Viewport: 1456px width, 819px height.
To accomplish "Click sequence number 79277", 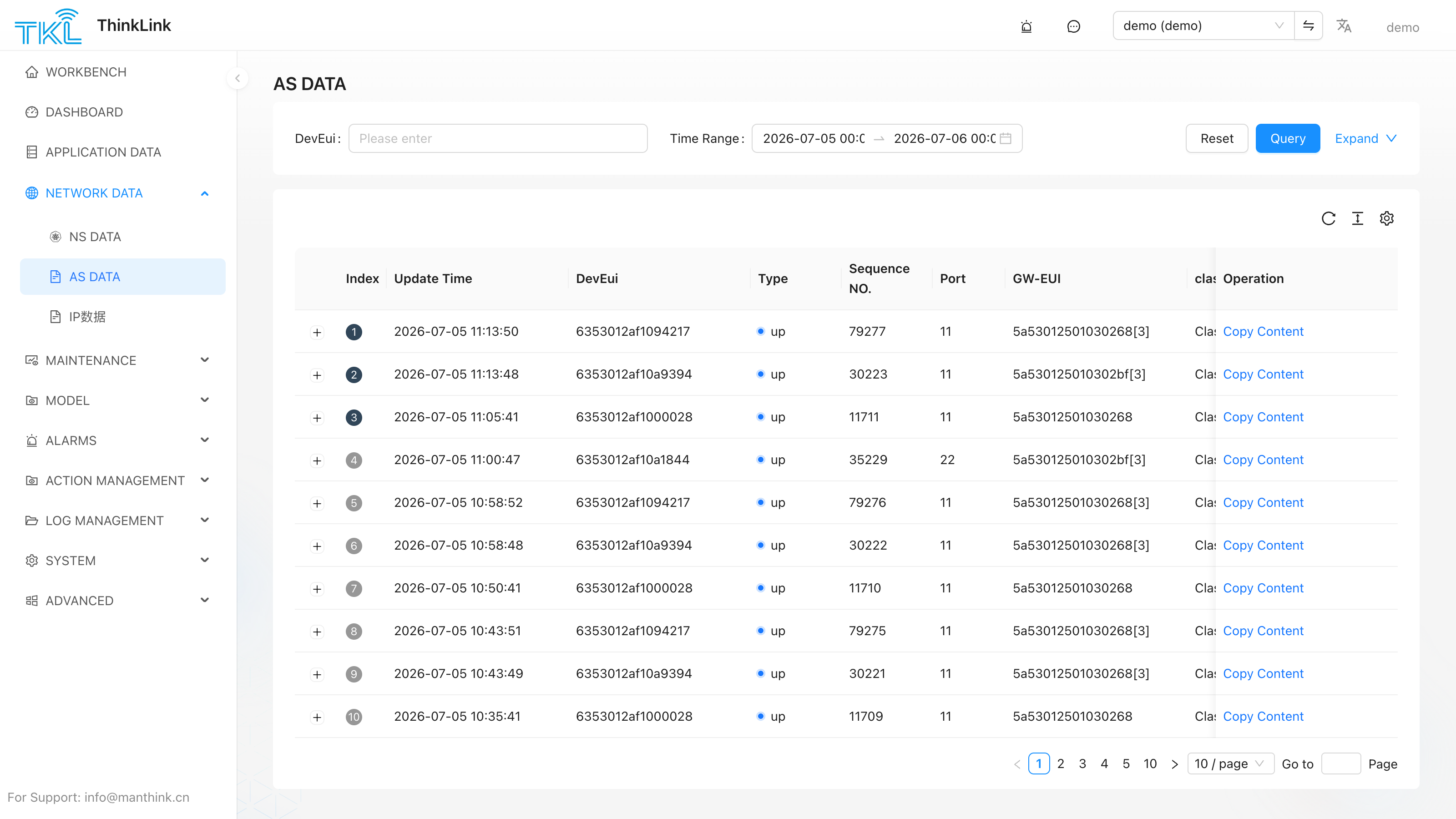I will 867,332.
